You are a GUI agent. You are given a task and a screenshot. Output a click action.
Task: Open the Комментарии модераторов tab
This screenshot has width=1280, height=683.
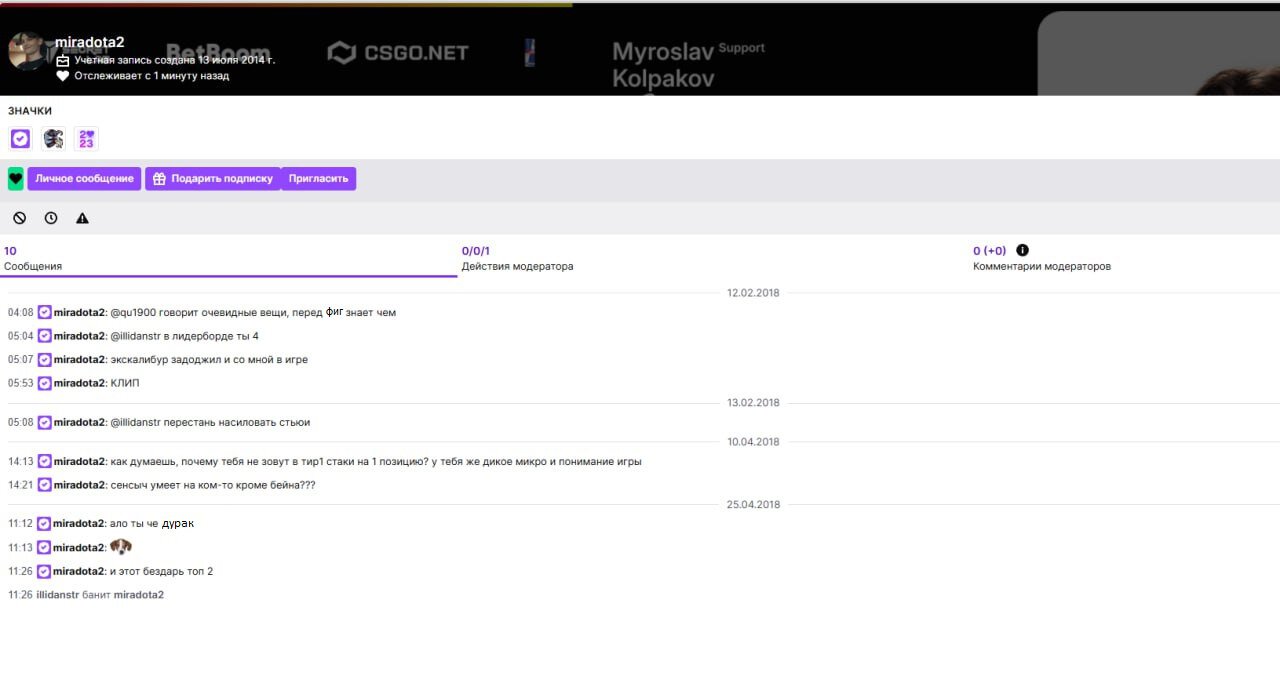[x=1041, y=259]
